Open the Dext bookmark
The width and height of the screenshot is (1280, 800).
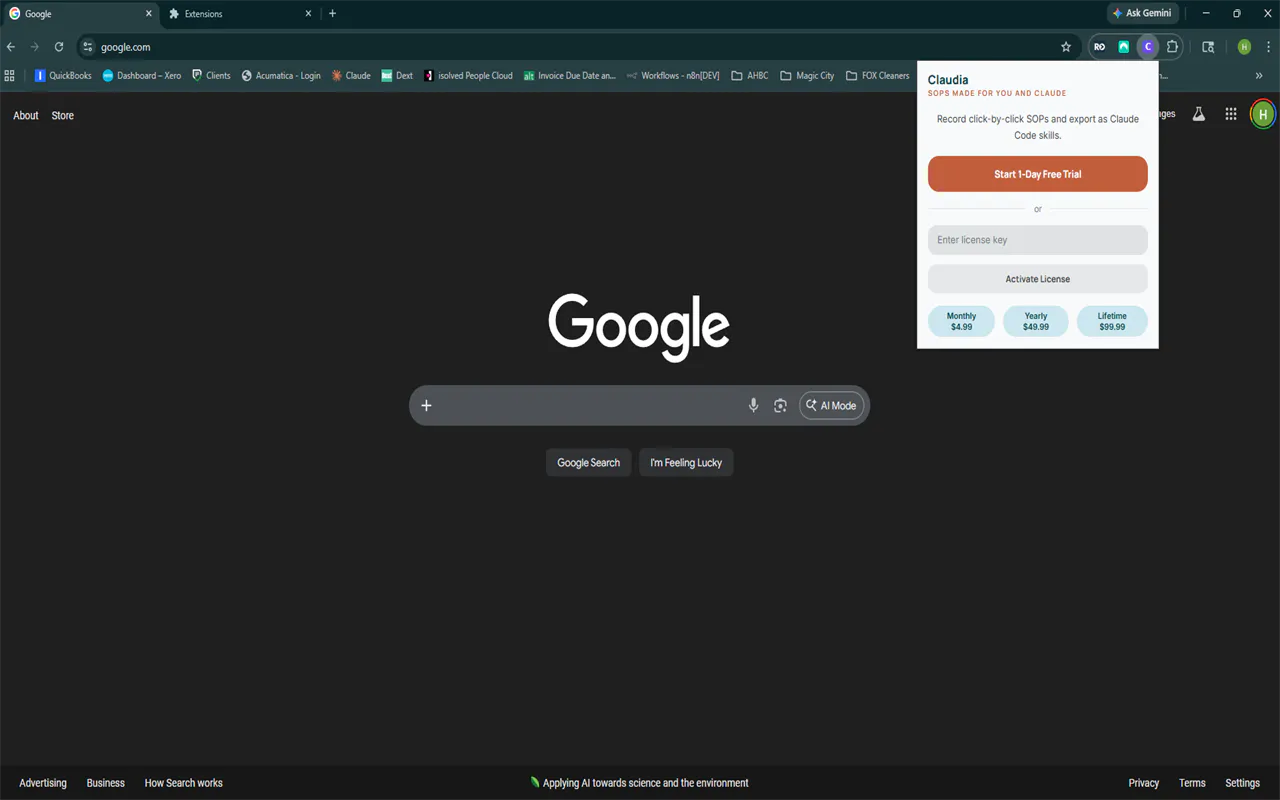[x=397, y=75]
